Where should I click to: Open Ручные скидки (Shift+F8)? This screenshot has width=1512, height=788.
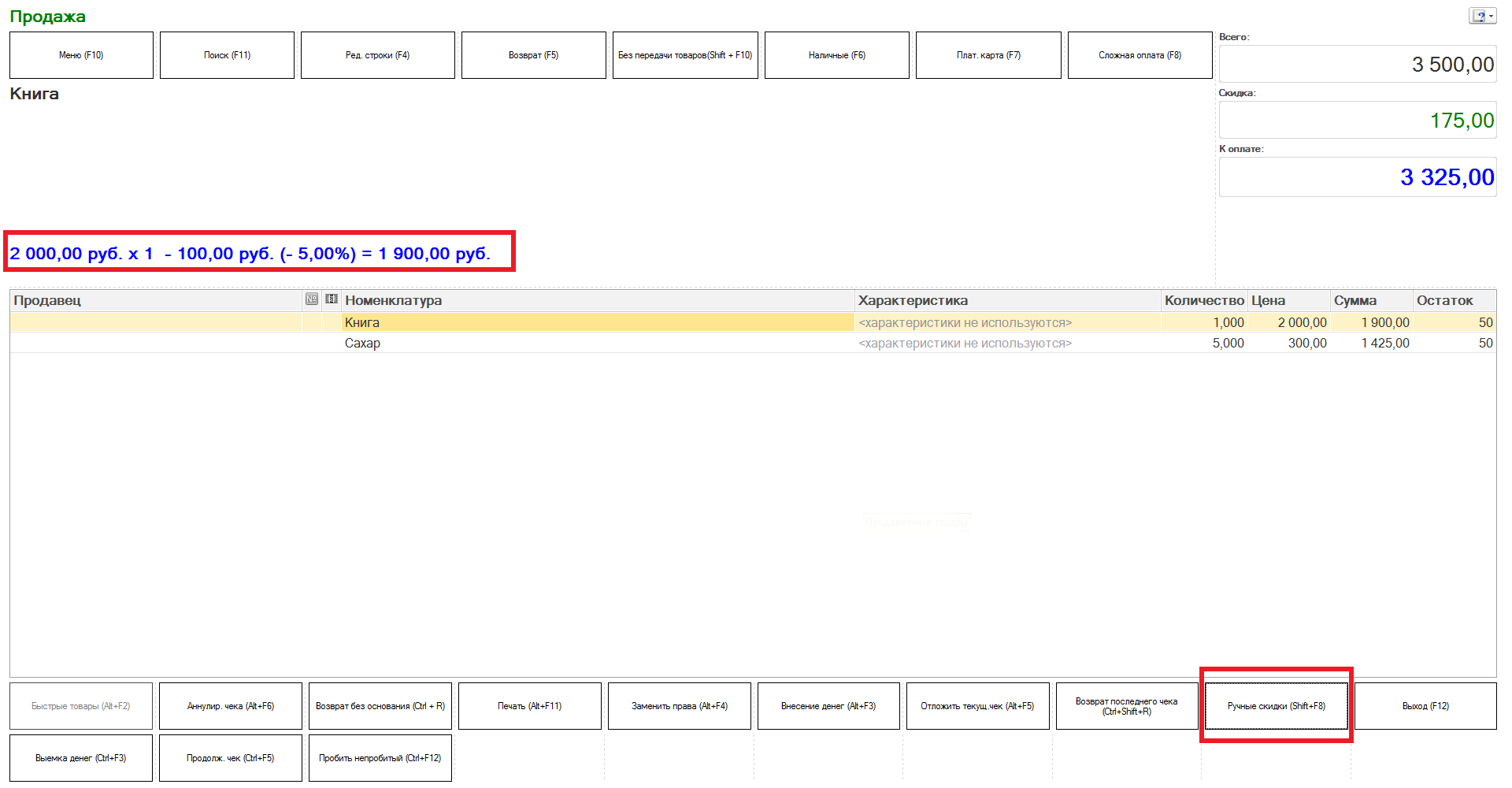(1276, 706)
